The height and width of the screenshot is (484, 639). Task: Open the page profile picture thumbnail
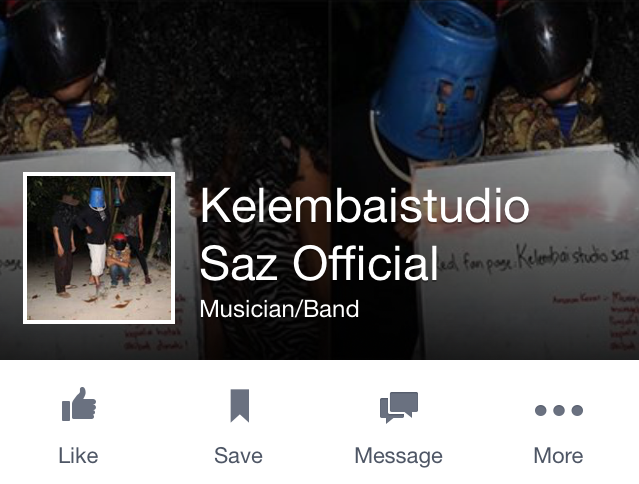(x=99, y=248)
